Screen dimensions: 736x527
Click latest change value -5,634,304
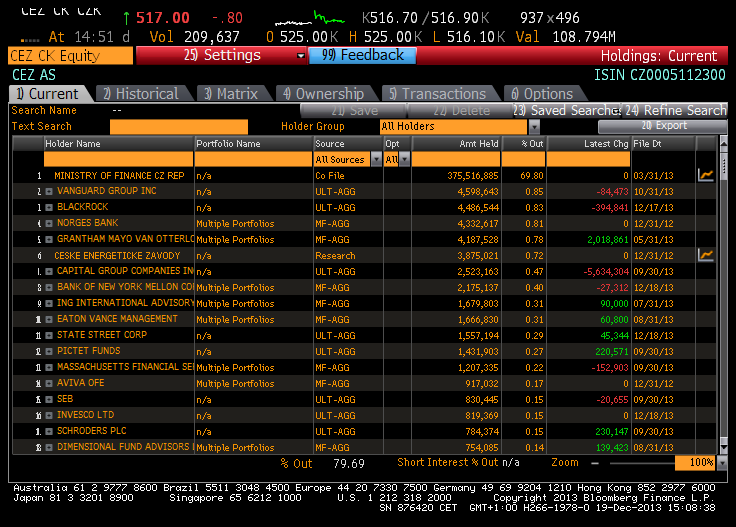coord(606,272)
